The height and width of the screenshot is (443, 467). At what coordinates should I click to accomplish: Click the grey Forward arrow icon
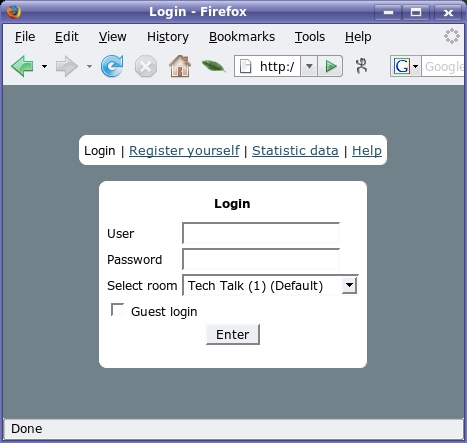click(x=67, y=66)
